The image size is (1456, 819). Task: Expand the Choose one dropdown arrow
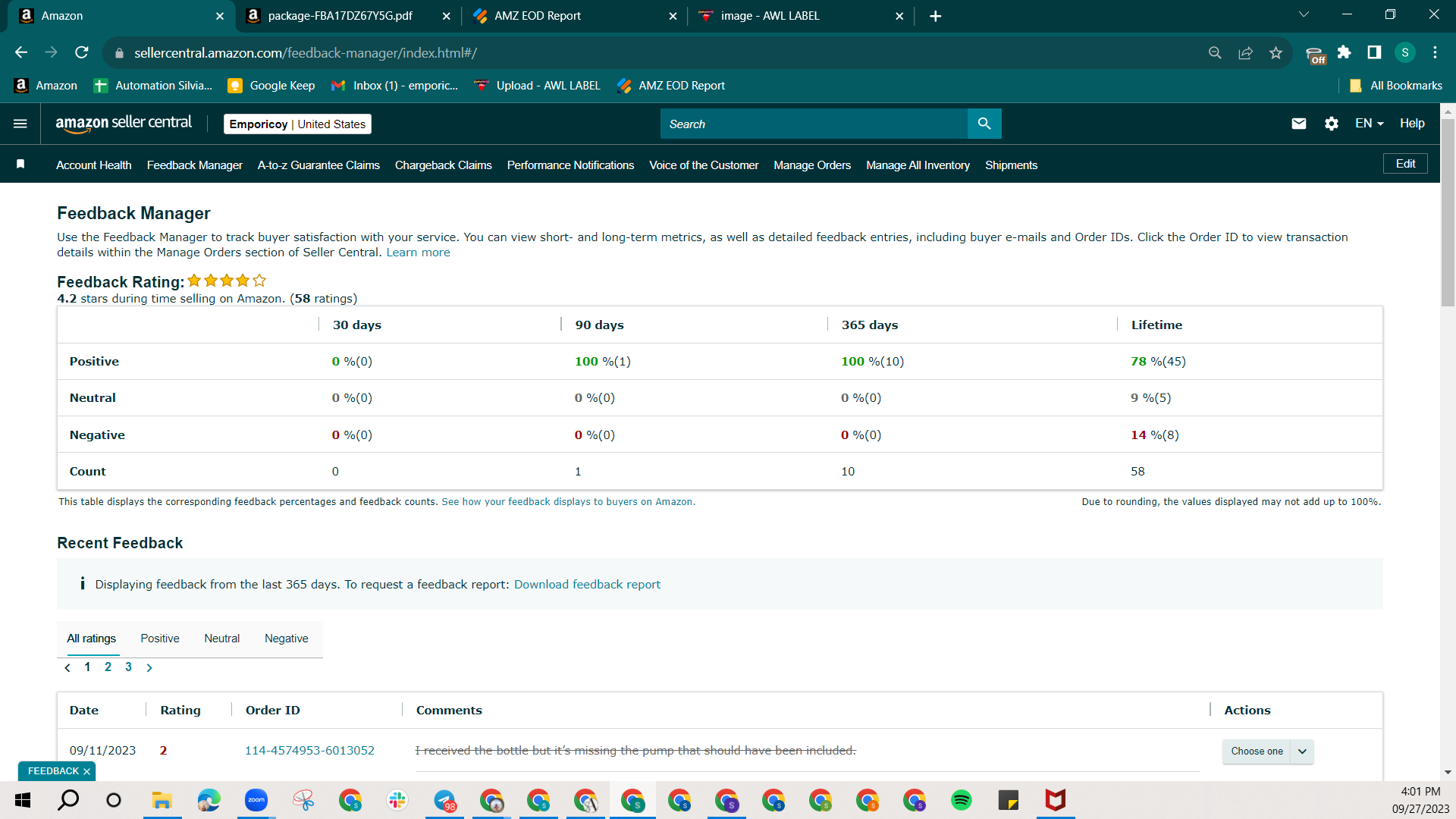1302,752
